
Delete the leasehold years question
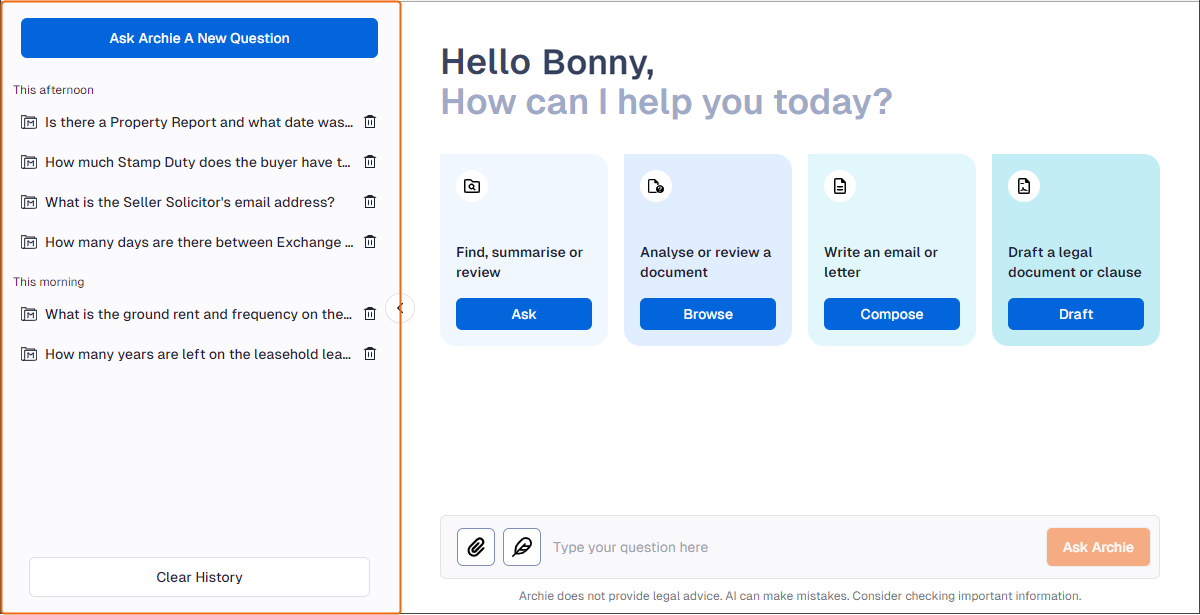[370, 354]
